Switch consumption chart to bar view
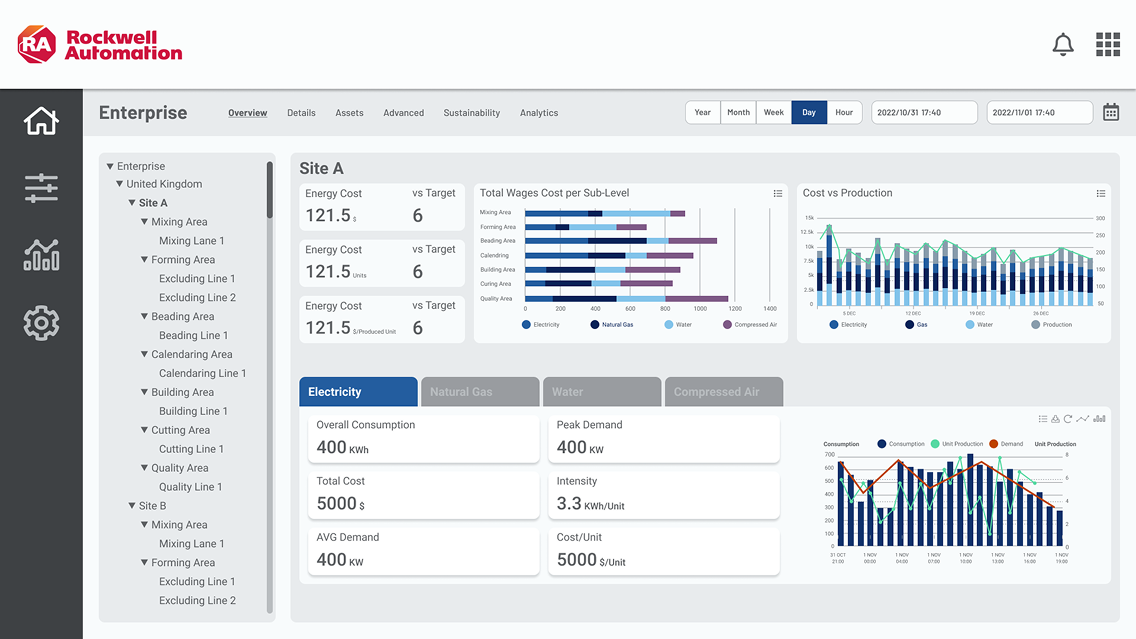This screenshot has width=1136, height=639. click(1099, 419)
